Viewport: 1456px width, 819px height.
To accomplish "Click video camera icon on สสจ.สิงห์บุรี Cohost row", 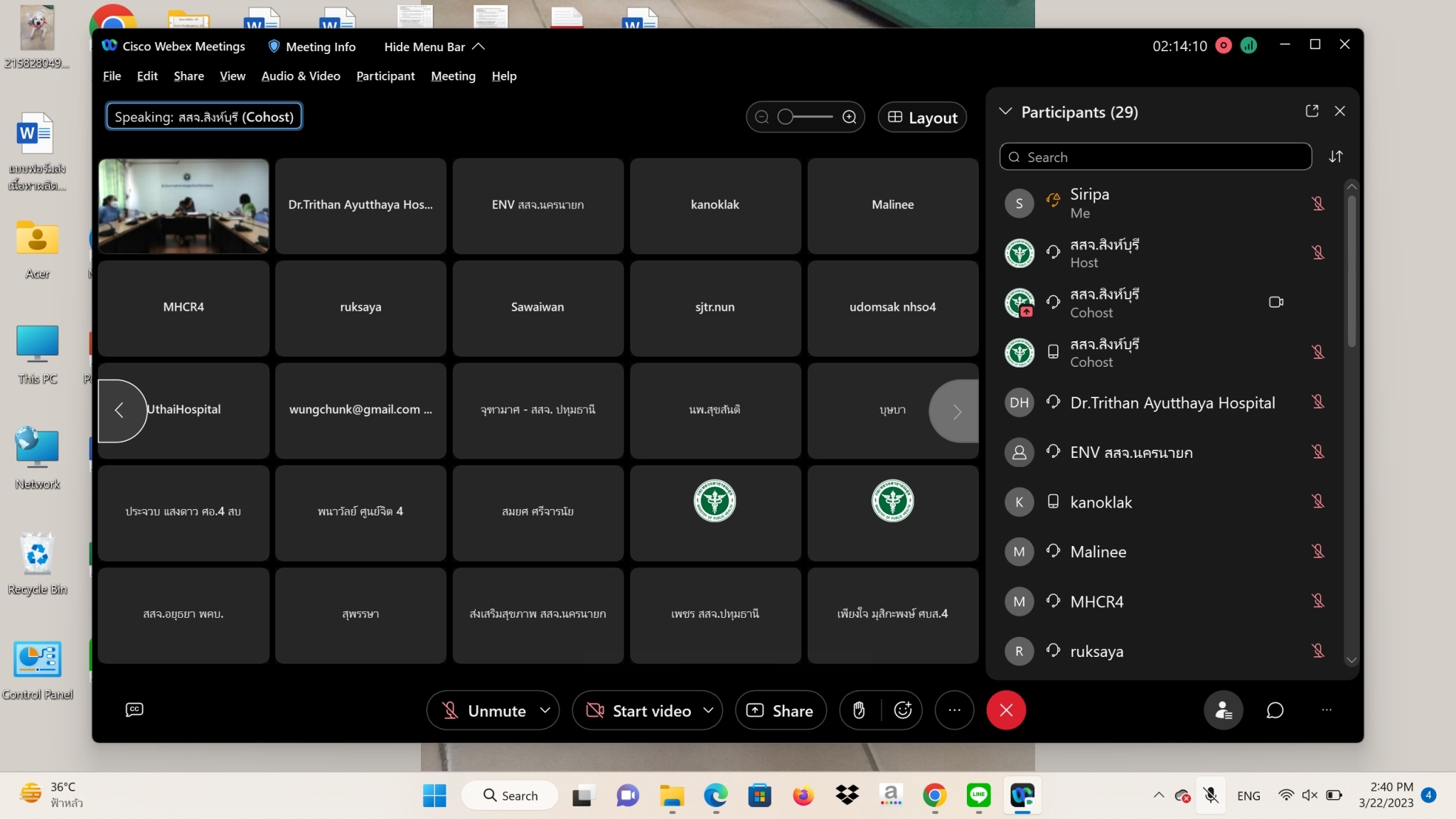I will (x=1275, y=302).
